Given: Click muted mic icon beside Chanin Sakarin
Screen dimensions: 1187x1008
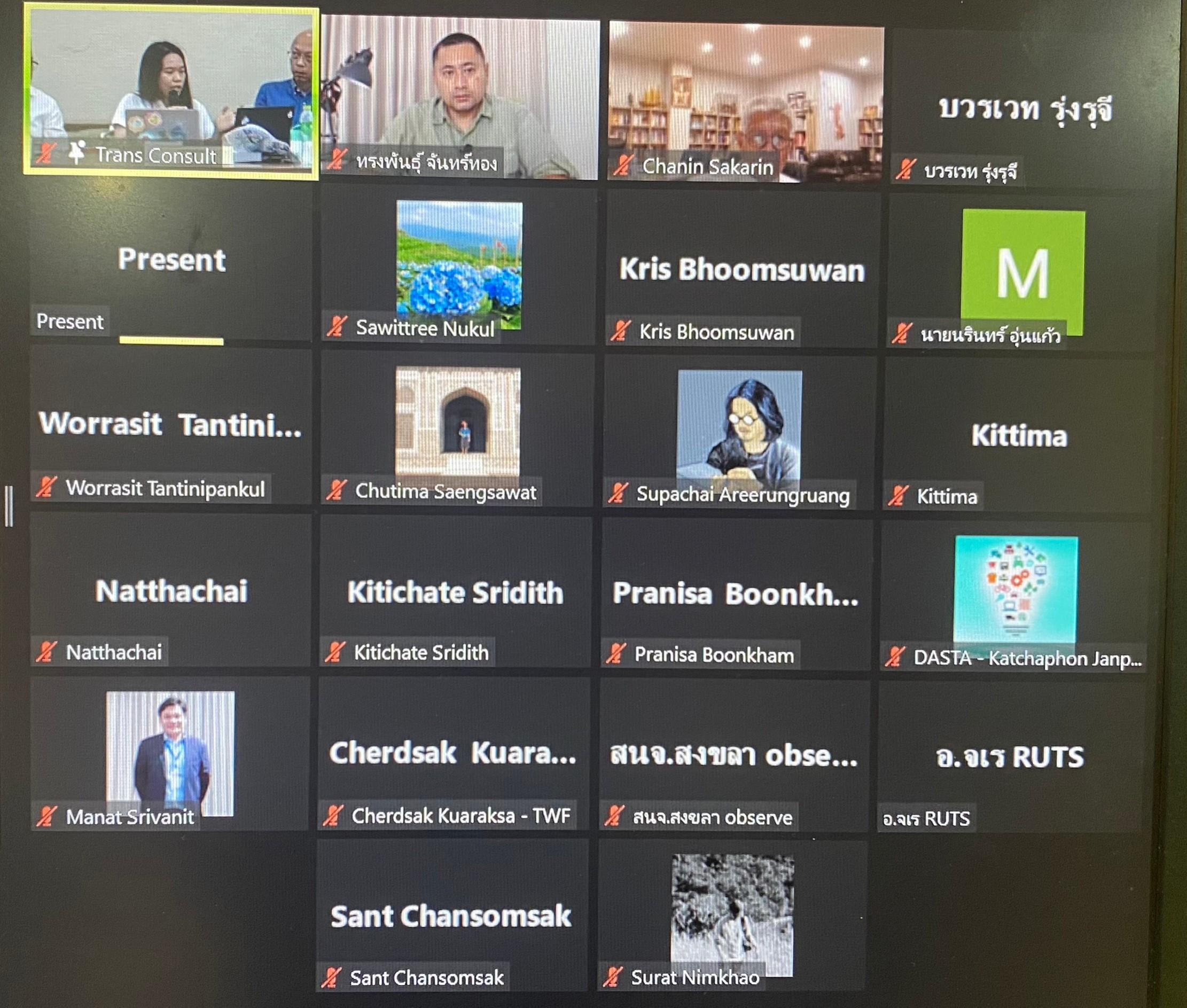Looking at the screenshot, I should (x=622, y=165).
